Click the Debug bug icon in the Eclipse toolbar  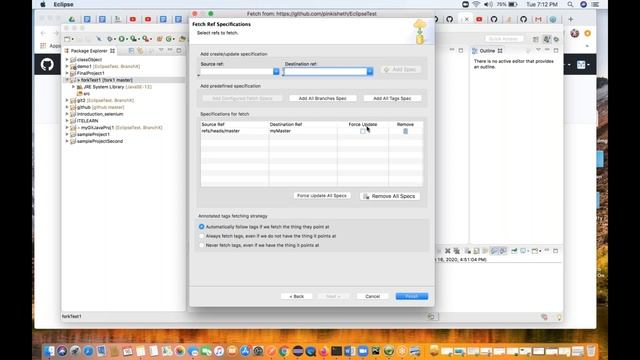point(109,39)
